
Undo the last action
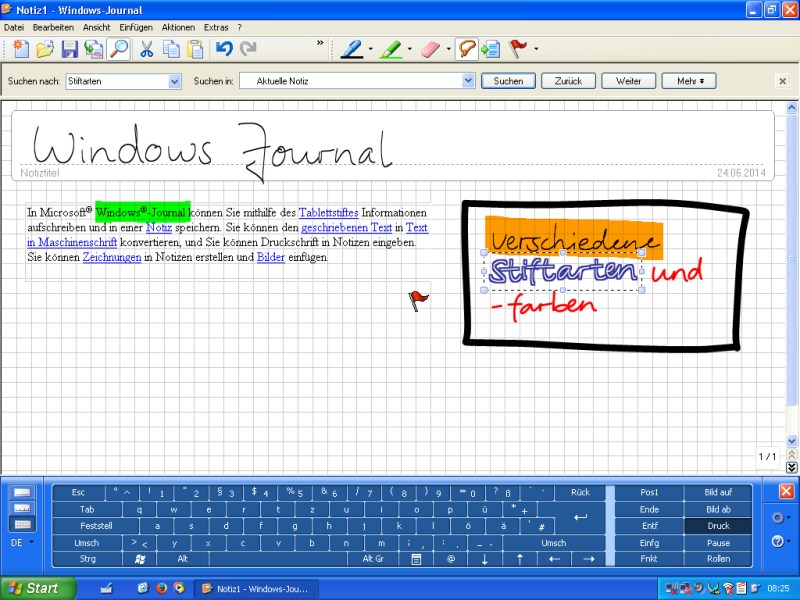pyautogui.click(x=224, y=49)
